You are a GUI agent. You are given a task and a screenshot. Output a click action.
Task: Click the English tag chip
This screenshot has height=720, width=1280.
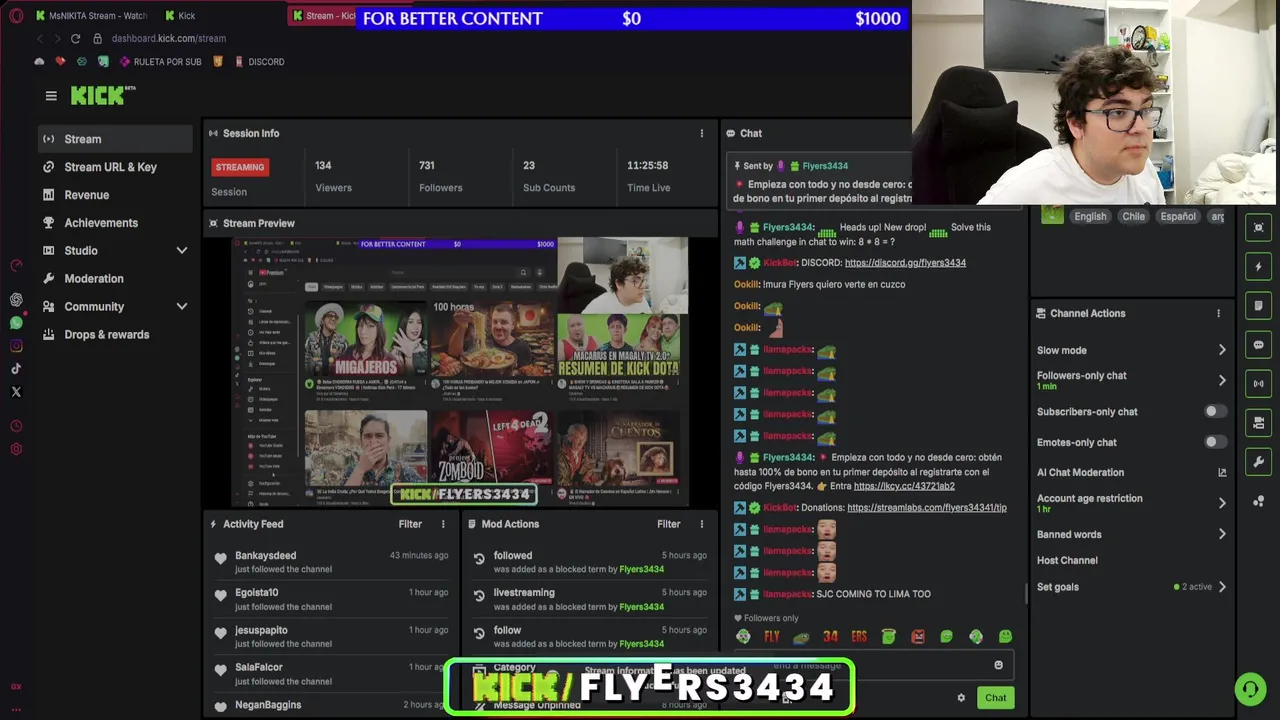coord(1090,216)
